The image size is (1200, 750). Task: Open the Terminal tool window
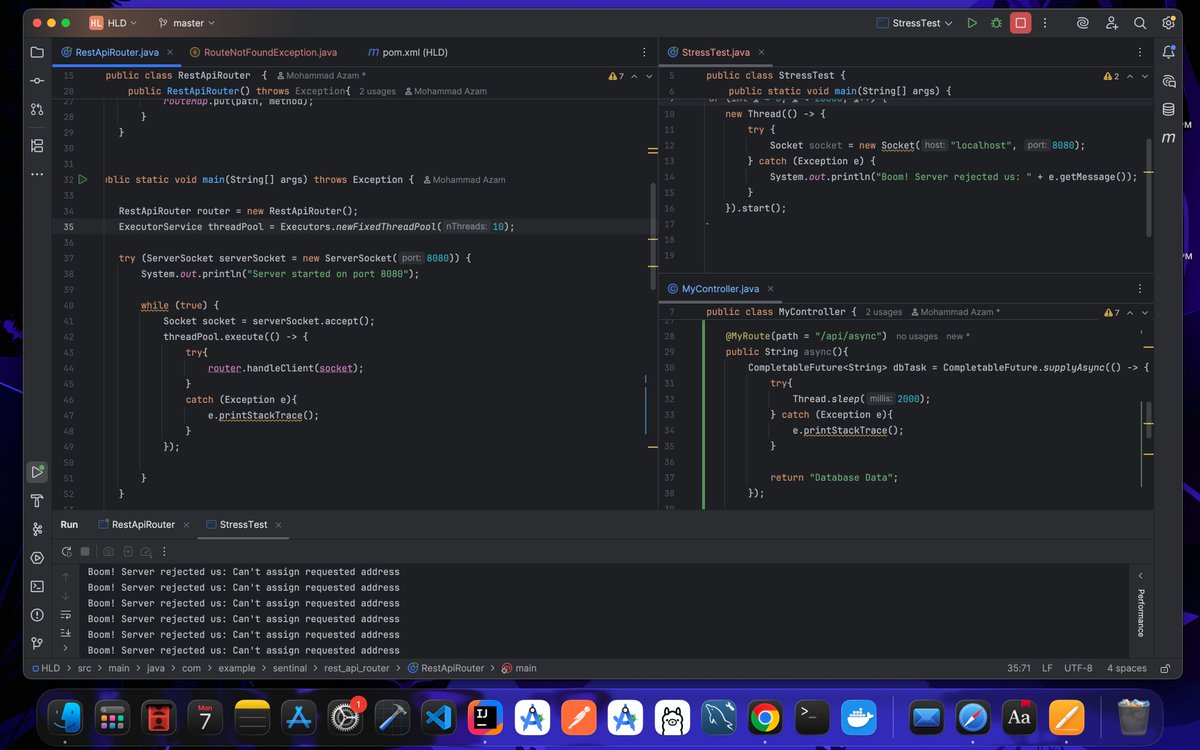point(37,586)
